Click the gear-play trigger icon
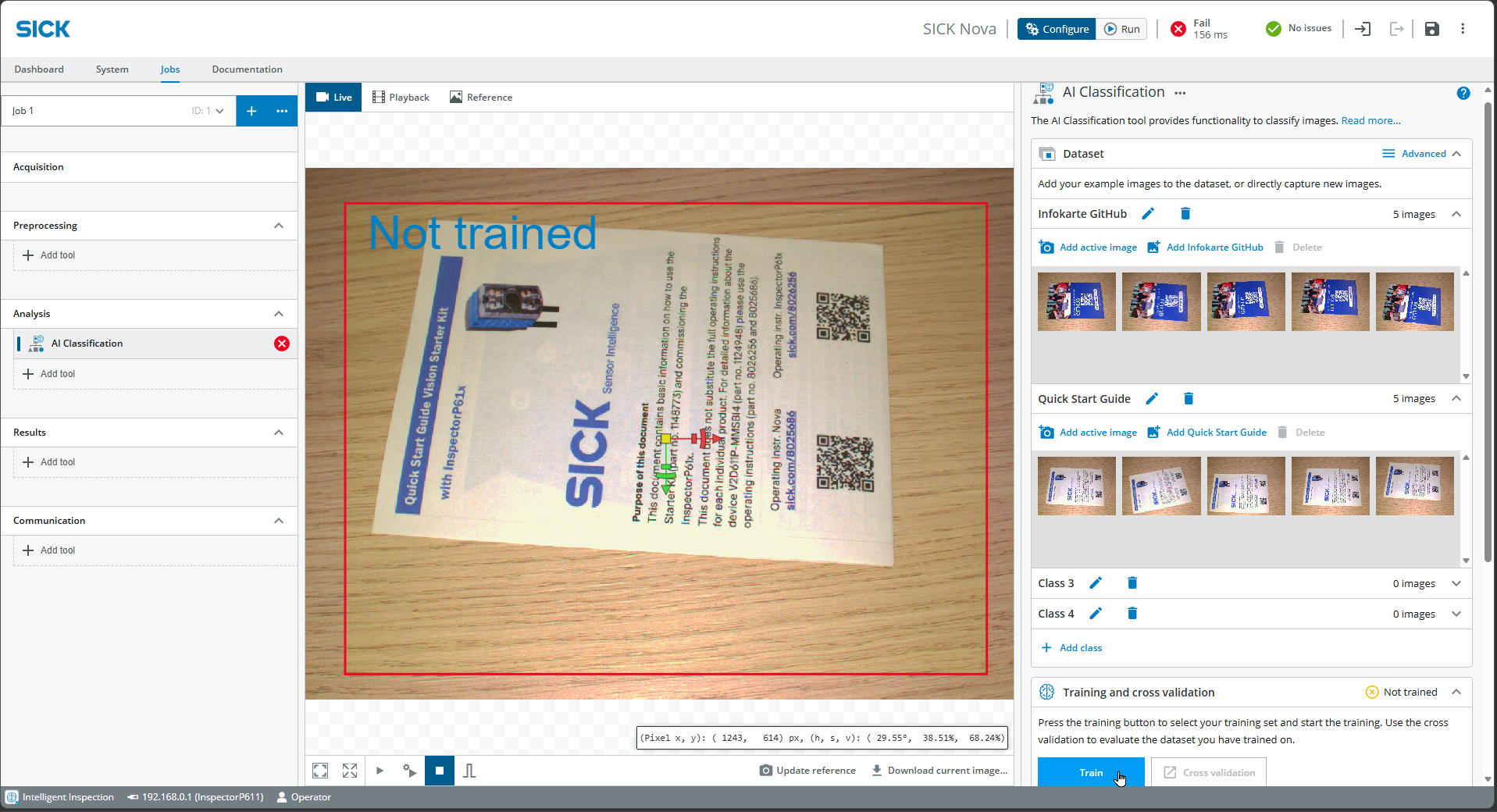Image resolution: width=1497 pixels, height=812 pixels. 409,771
